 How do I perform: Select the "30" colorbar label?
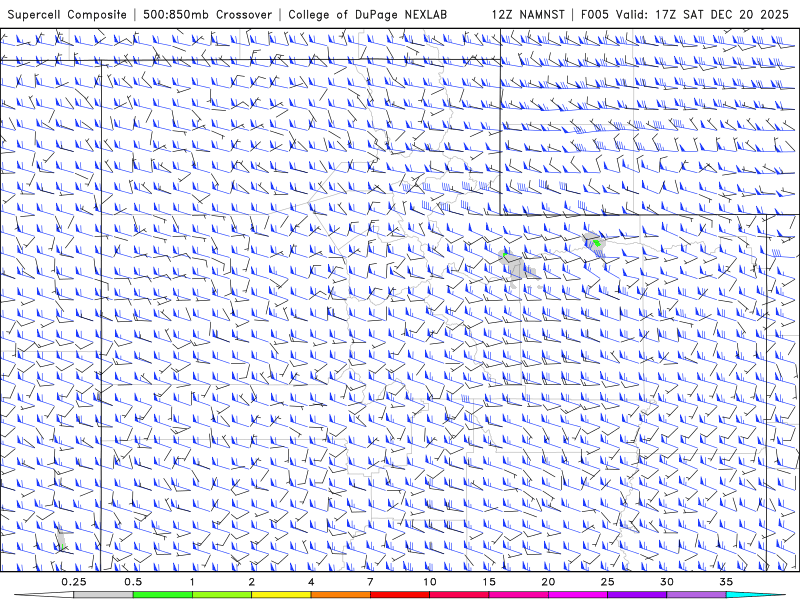(x=667, y=582)
